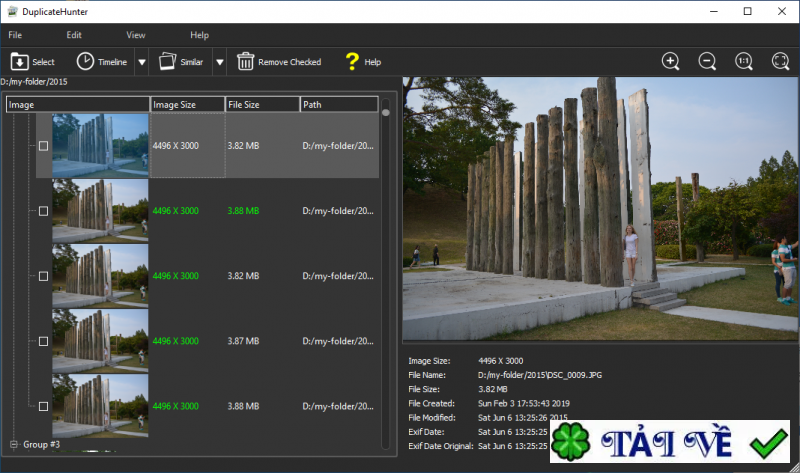Open the File menu
This screenshot has height=473, width=800.
pyautogui.click(x=15, y=35)
